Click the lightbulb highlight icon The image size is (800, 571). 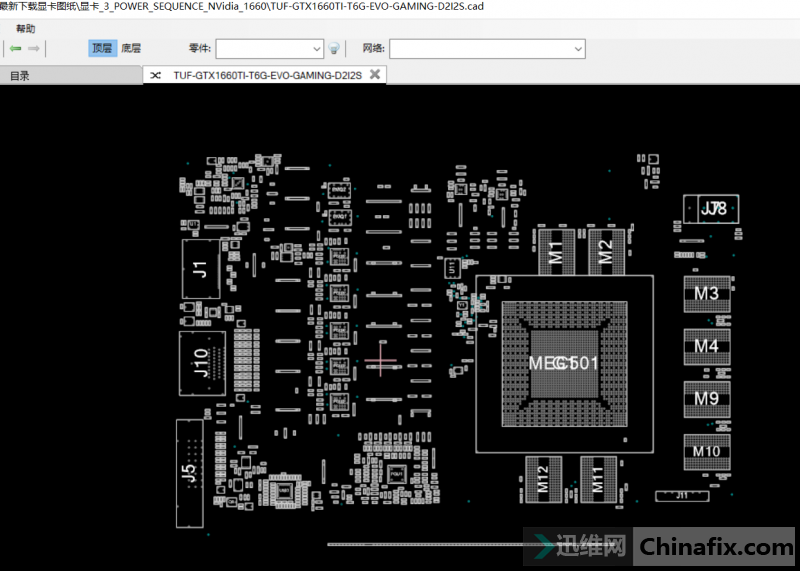[335, 48]
